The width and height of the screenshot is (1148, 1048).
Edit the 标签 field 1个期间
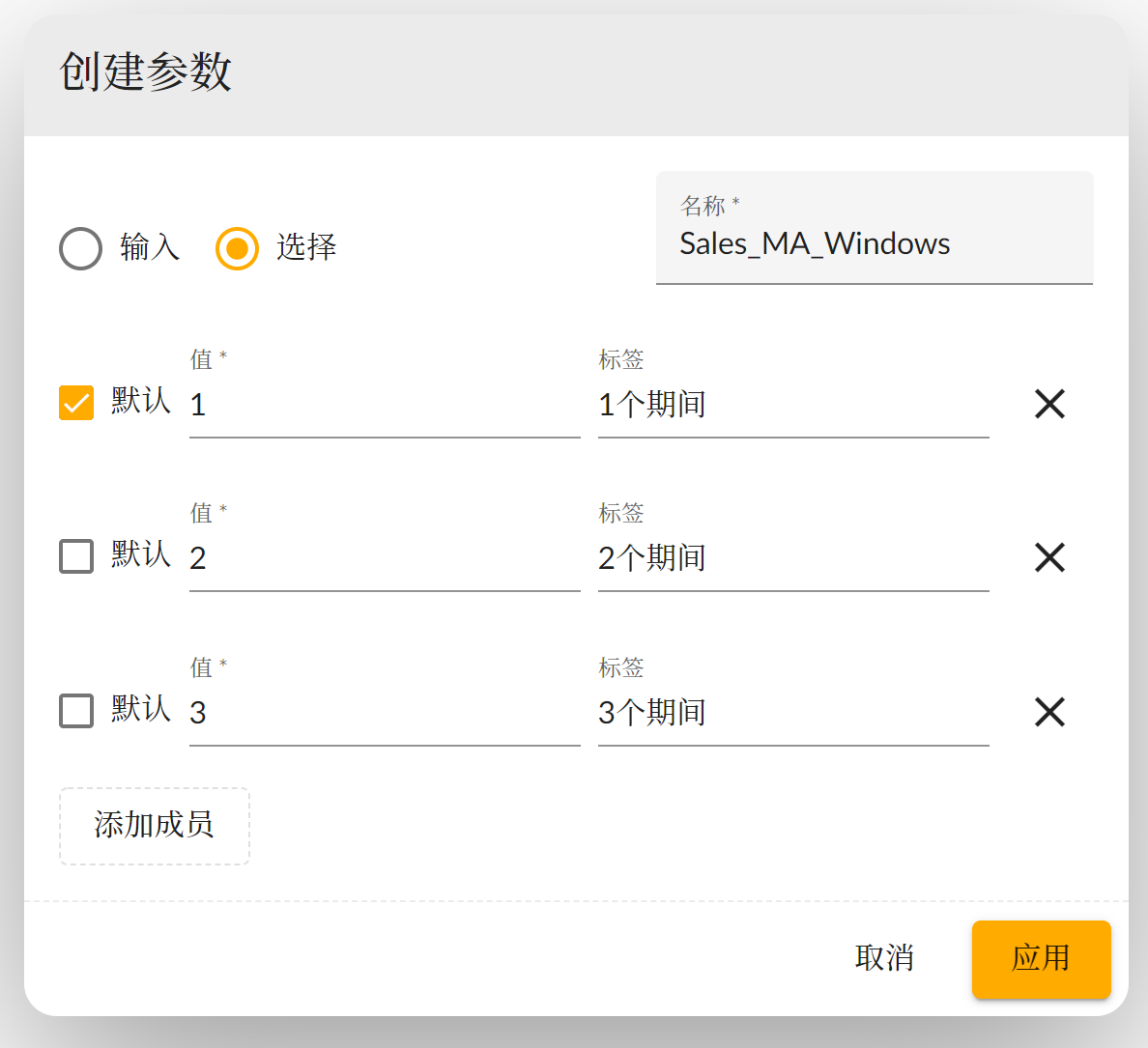(x=792, y=405)
